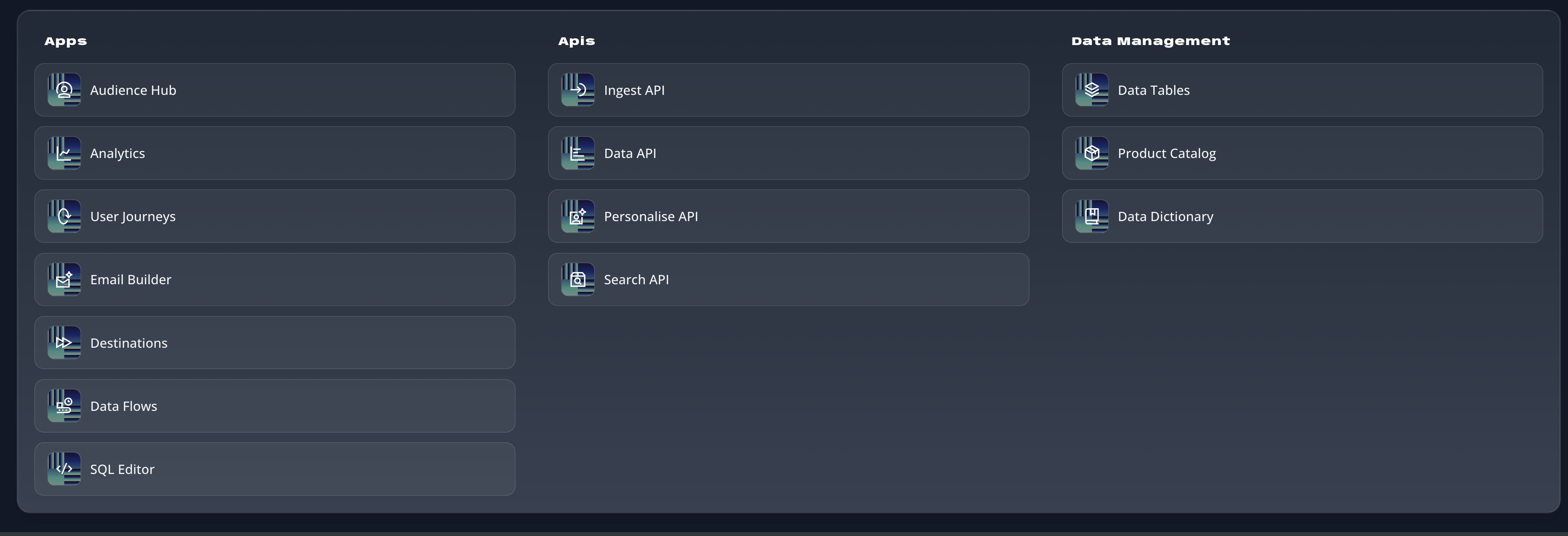Viewport: 1568px width, 536px height.
Task: Select the Product Catalog label
Action: click(1166, 154)
